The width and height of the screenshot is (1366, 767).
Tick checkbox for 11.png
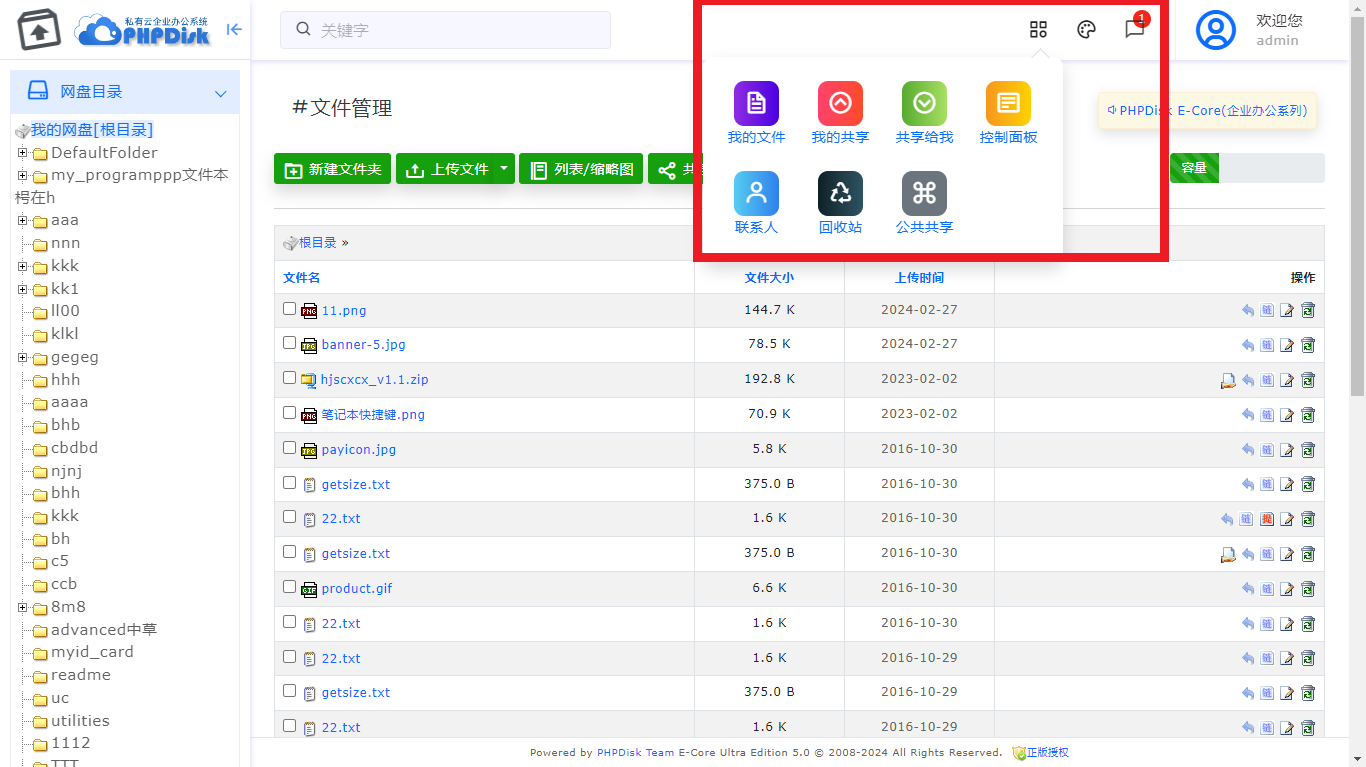coord(290,309)
